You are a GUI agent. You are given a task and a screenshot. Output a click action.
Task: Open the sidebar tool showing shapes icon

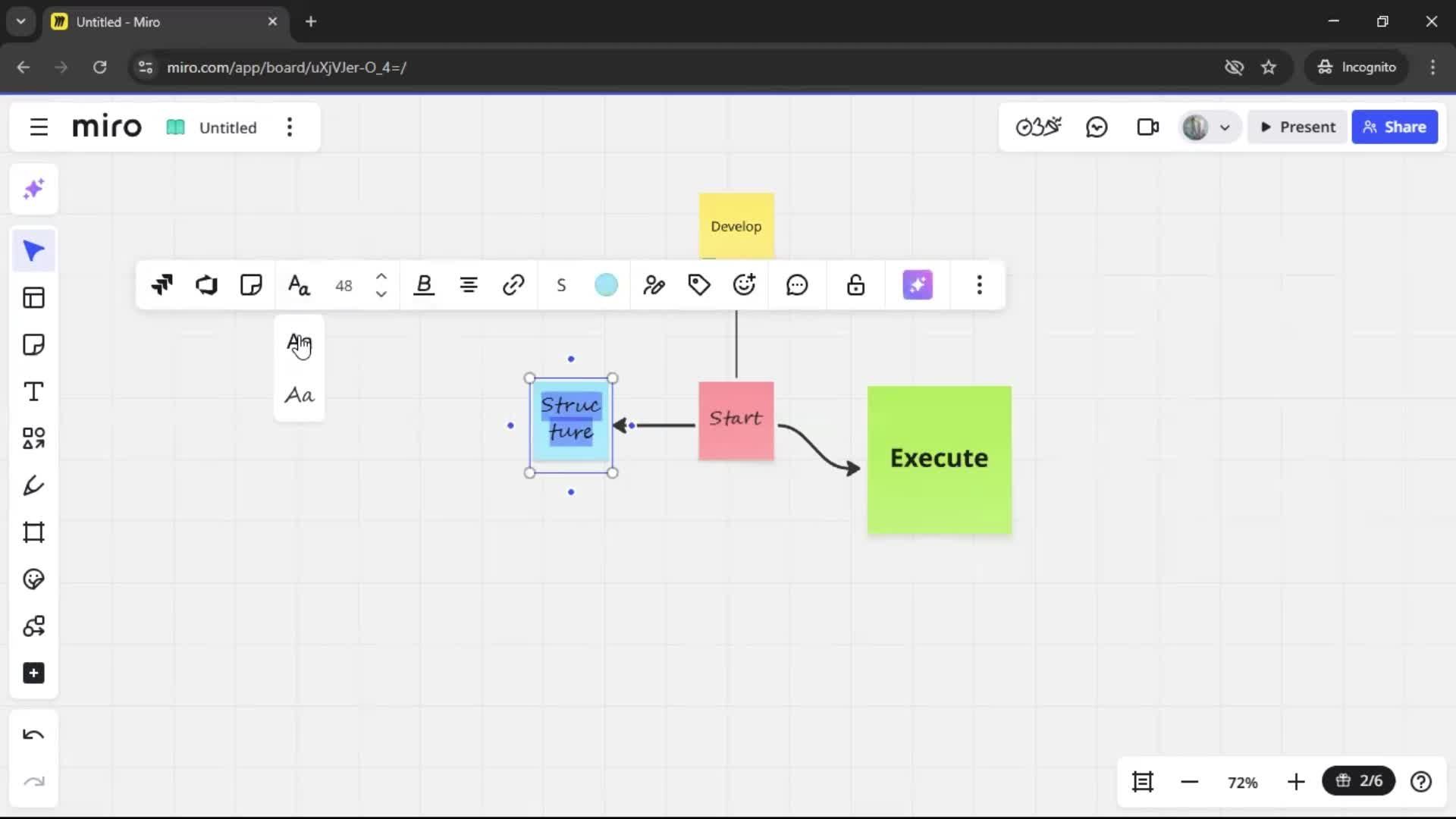pos(33,626)
